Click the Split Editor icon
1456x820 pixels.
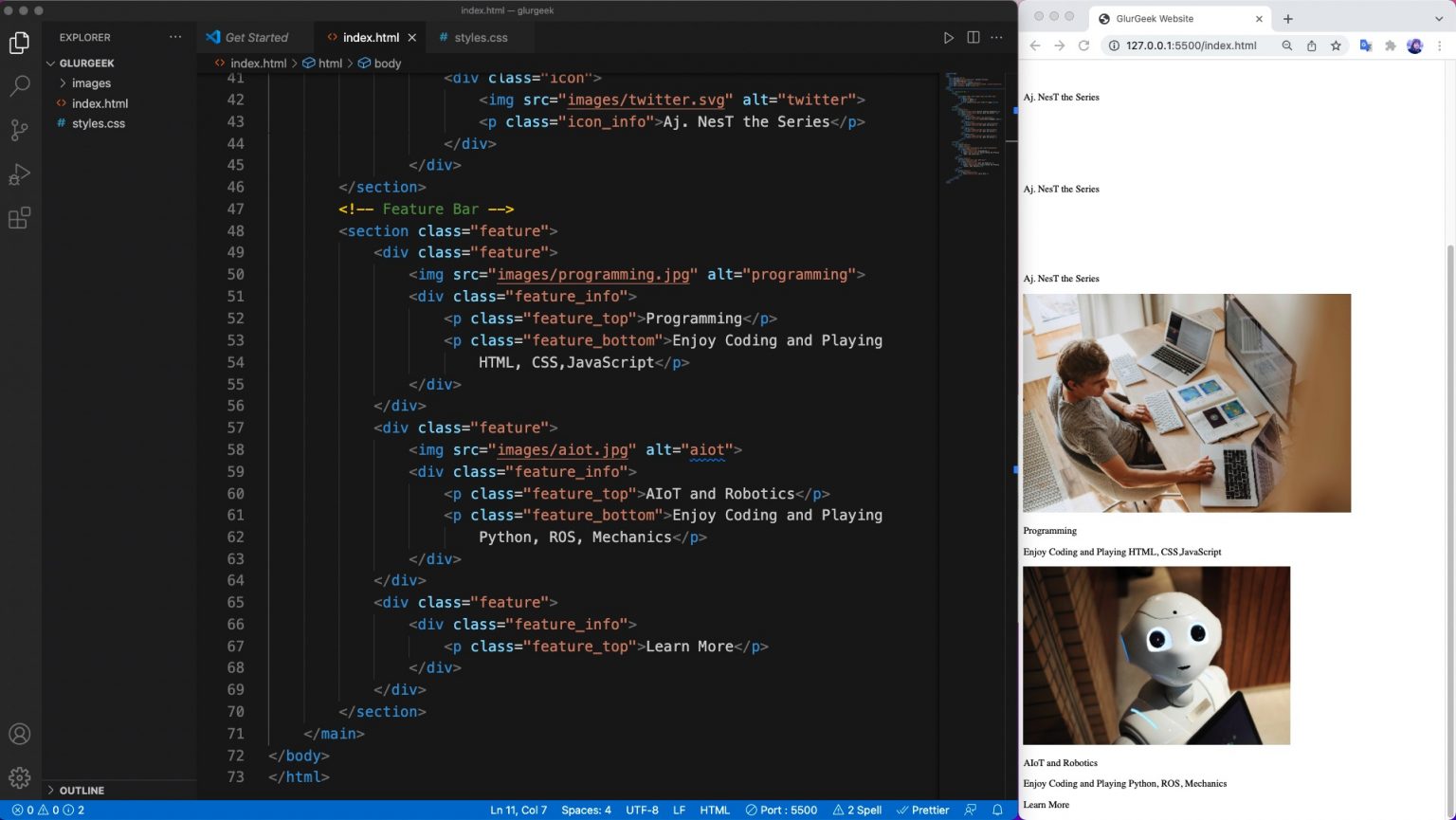[973, 38]
